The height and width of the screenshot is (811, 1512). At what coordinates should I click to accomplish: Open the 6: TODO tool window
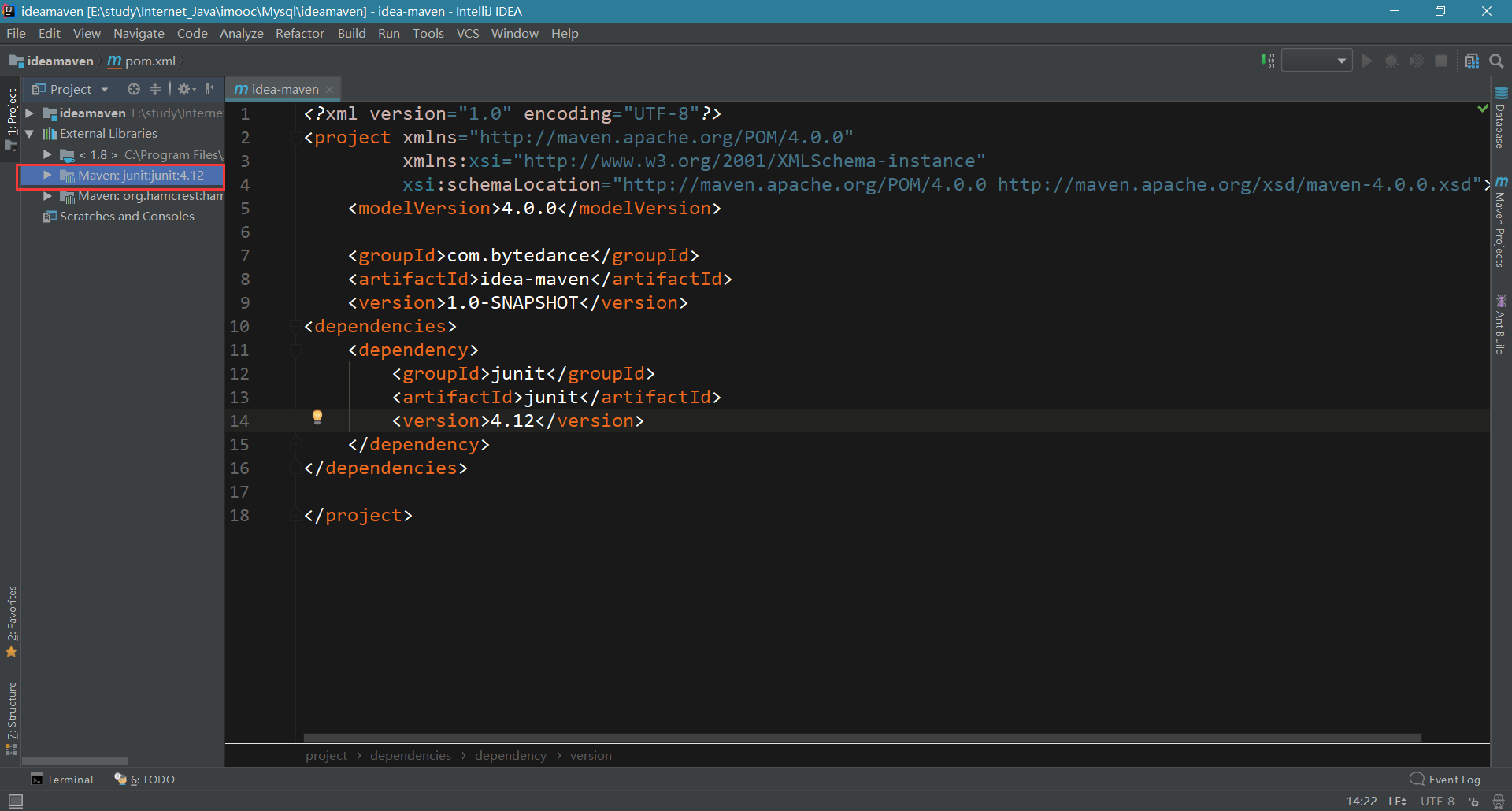[x=145, y=780]
